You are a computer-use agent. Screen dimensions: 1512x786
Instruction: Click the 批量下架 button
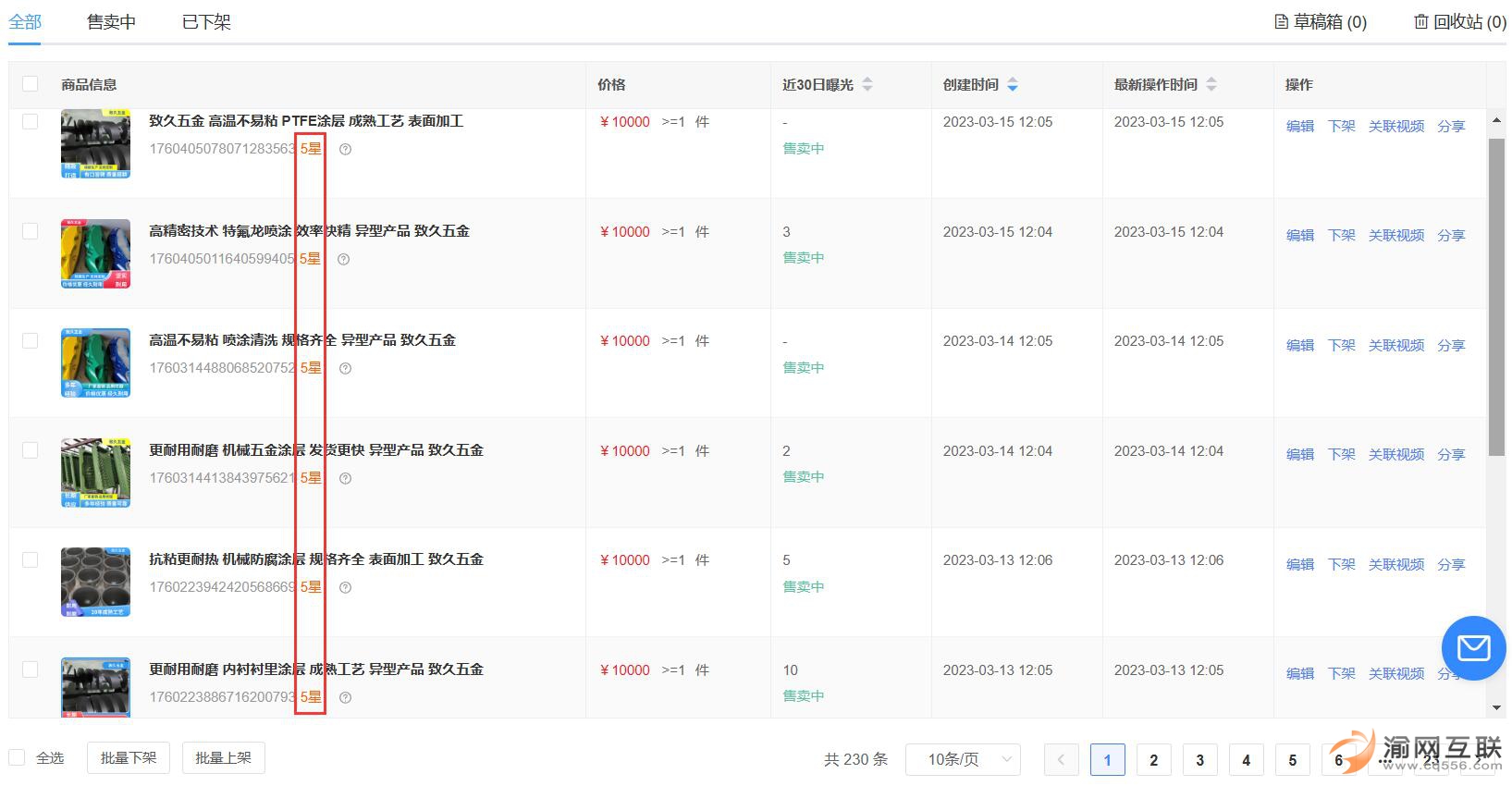point(129,758)
